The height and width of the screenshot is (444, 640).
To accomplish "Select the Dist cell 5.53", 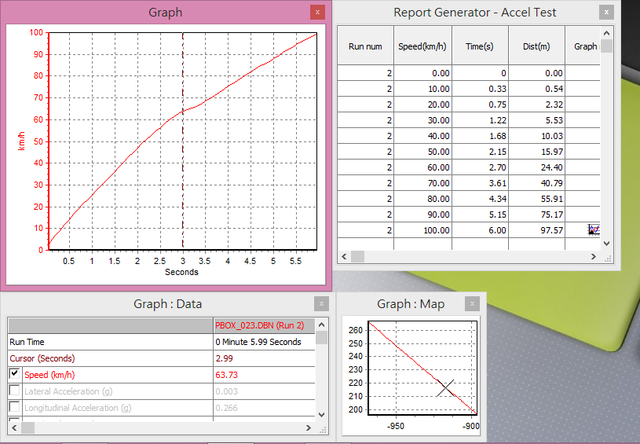I will coord(537,120).
